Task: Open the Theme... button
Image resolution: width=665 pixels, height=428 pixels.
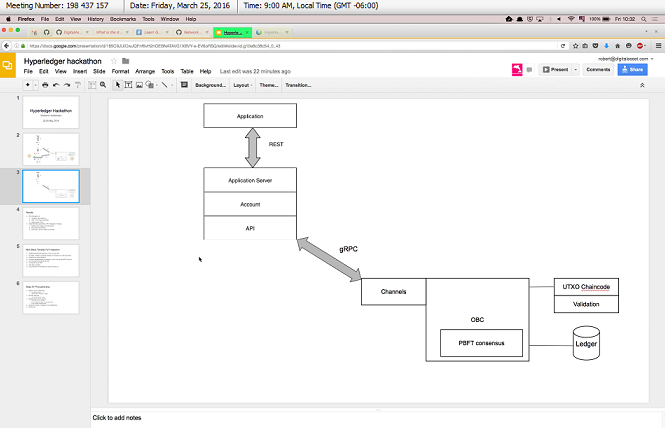Action: [269, 85]
